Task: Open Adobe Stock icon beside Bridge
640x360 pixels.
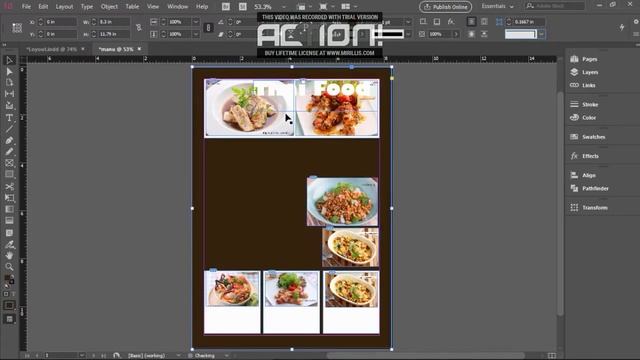Action: pos(242,7)
